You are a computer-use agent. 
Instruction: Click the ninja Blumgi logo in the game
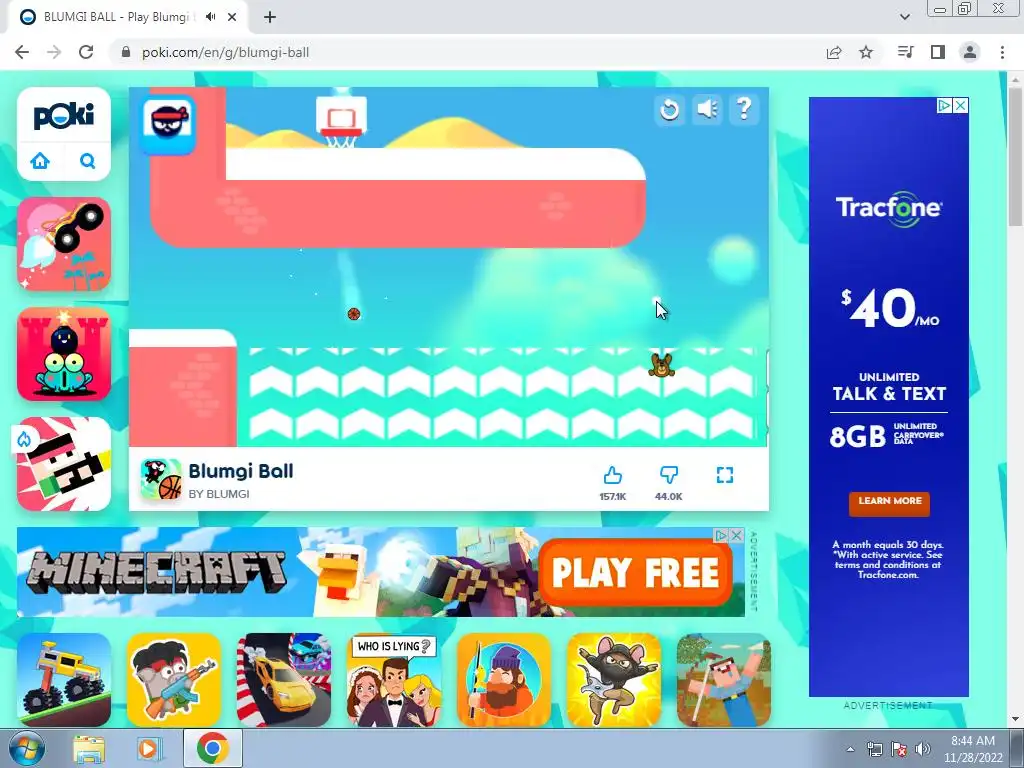[x=169, y=124]
